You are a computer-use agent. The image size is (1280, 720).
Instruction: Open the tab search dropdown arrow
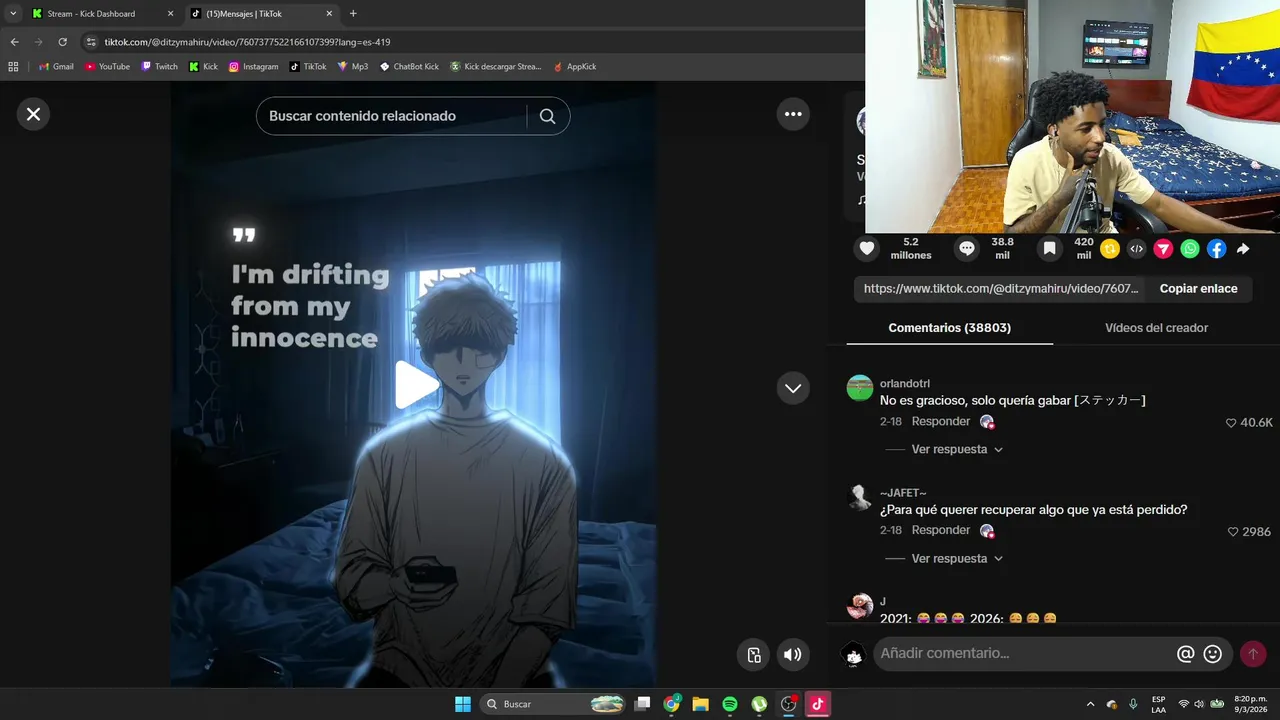(x=13, y=14)
